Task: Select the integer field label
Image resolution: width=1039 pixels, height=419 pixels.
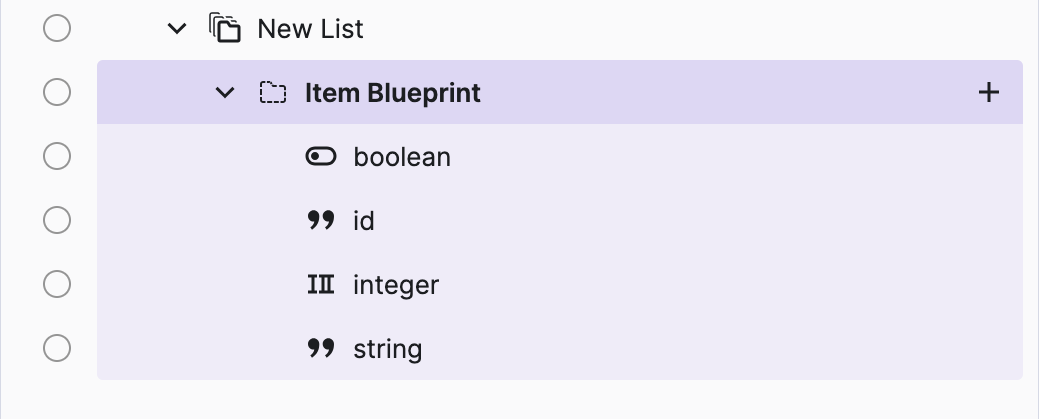Action: point(396,285)
